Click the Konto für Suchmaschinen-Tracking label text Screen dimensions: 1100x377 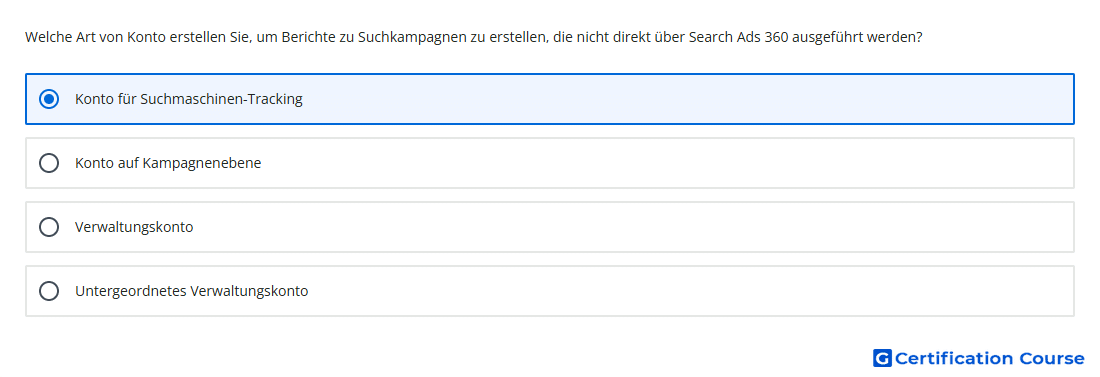coord(189,99)
